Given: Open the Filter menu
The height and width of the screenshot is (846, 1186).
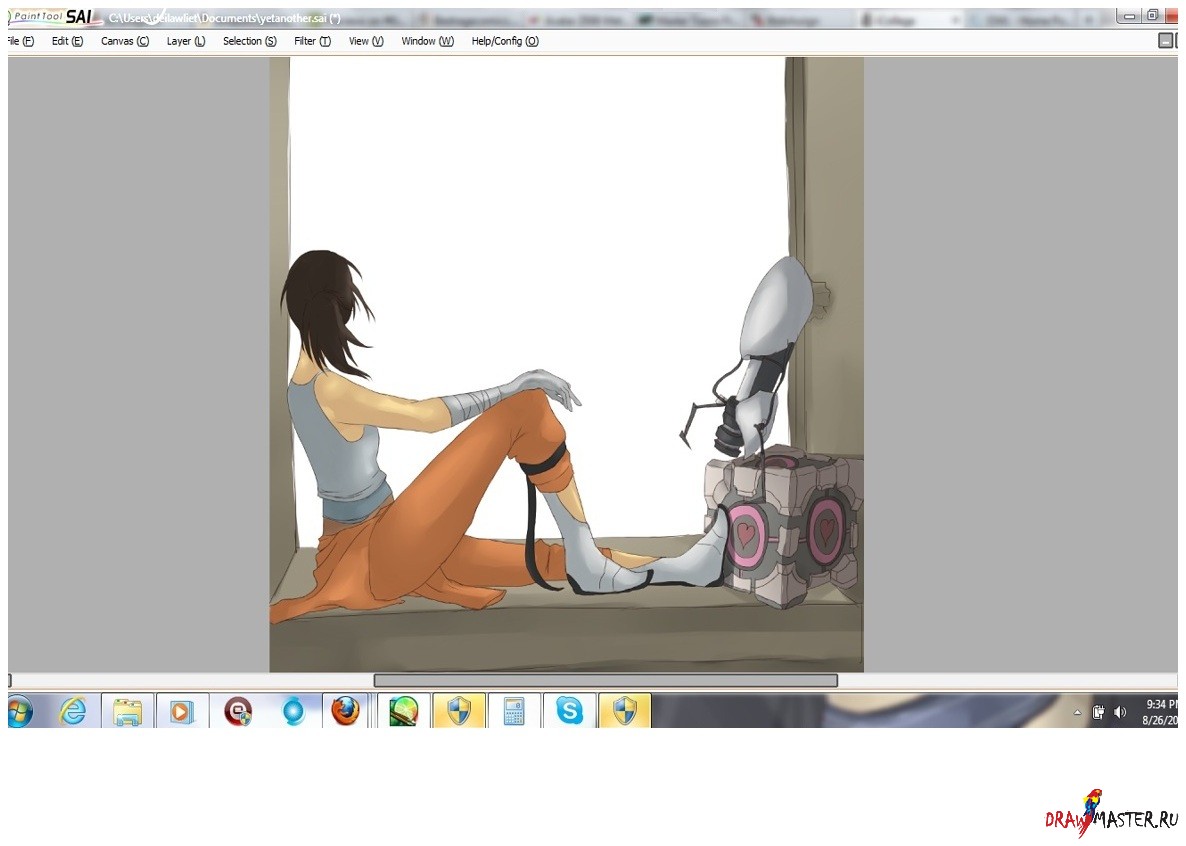Looking at the screenshot, I should pos(312,41).
